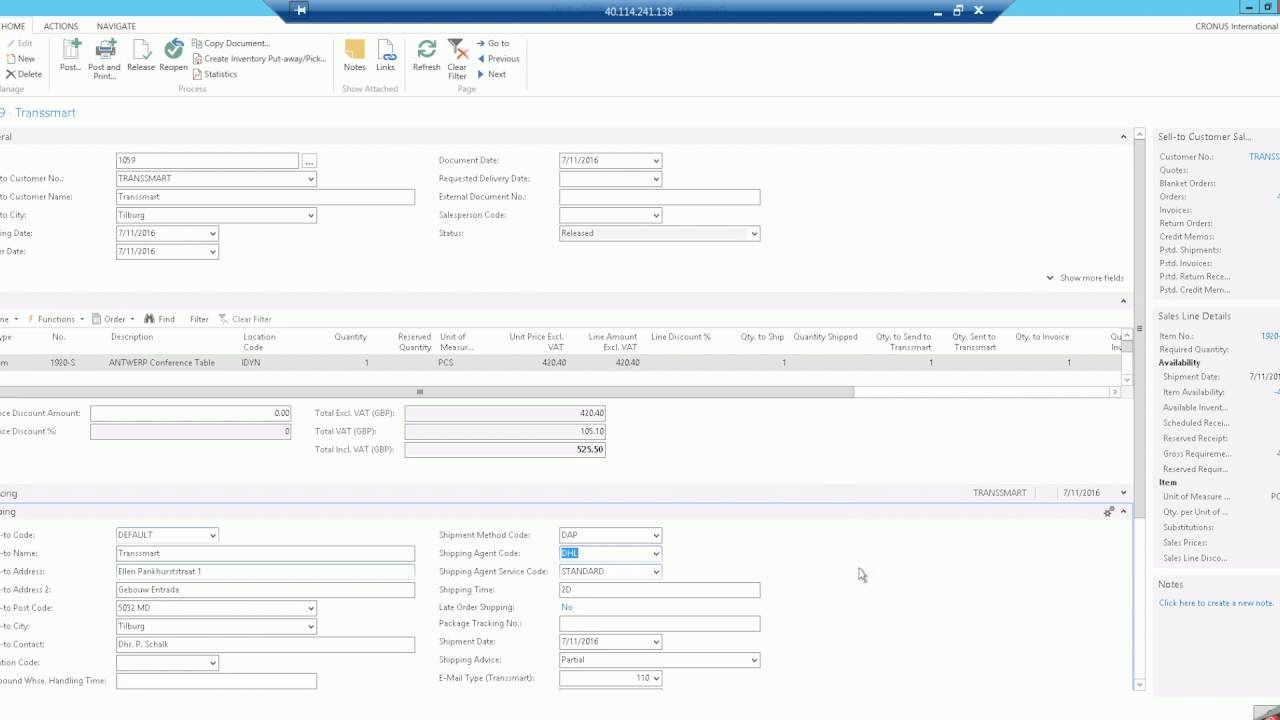Click the TRANSS customer number link in FactBox
This screenshot has height=720, width=1280.
[x=1264, y=157]
